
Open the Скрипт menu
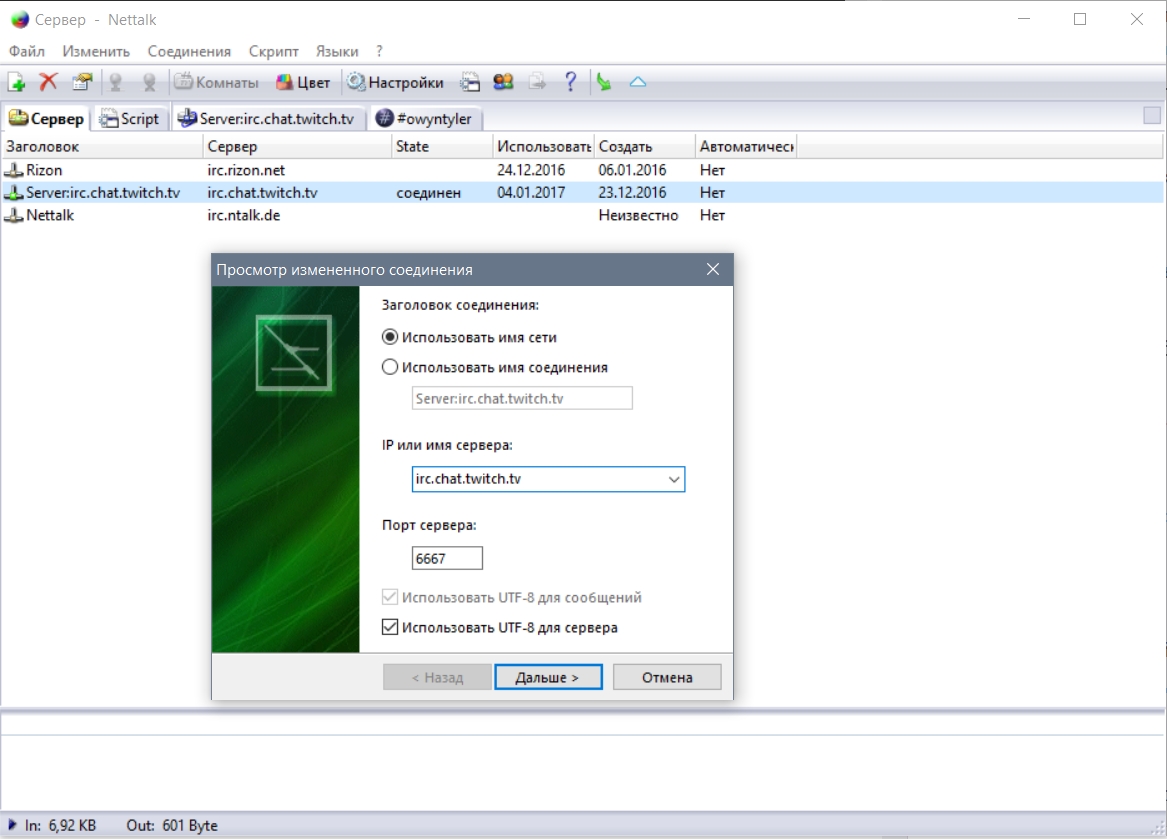pyautogui.click(x=273, y=51)
